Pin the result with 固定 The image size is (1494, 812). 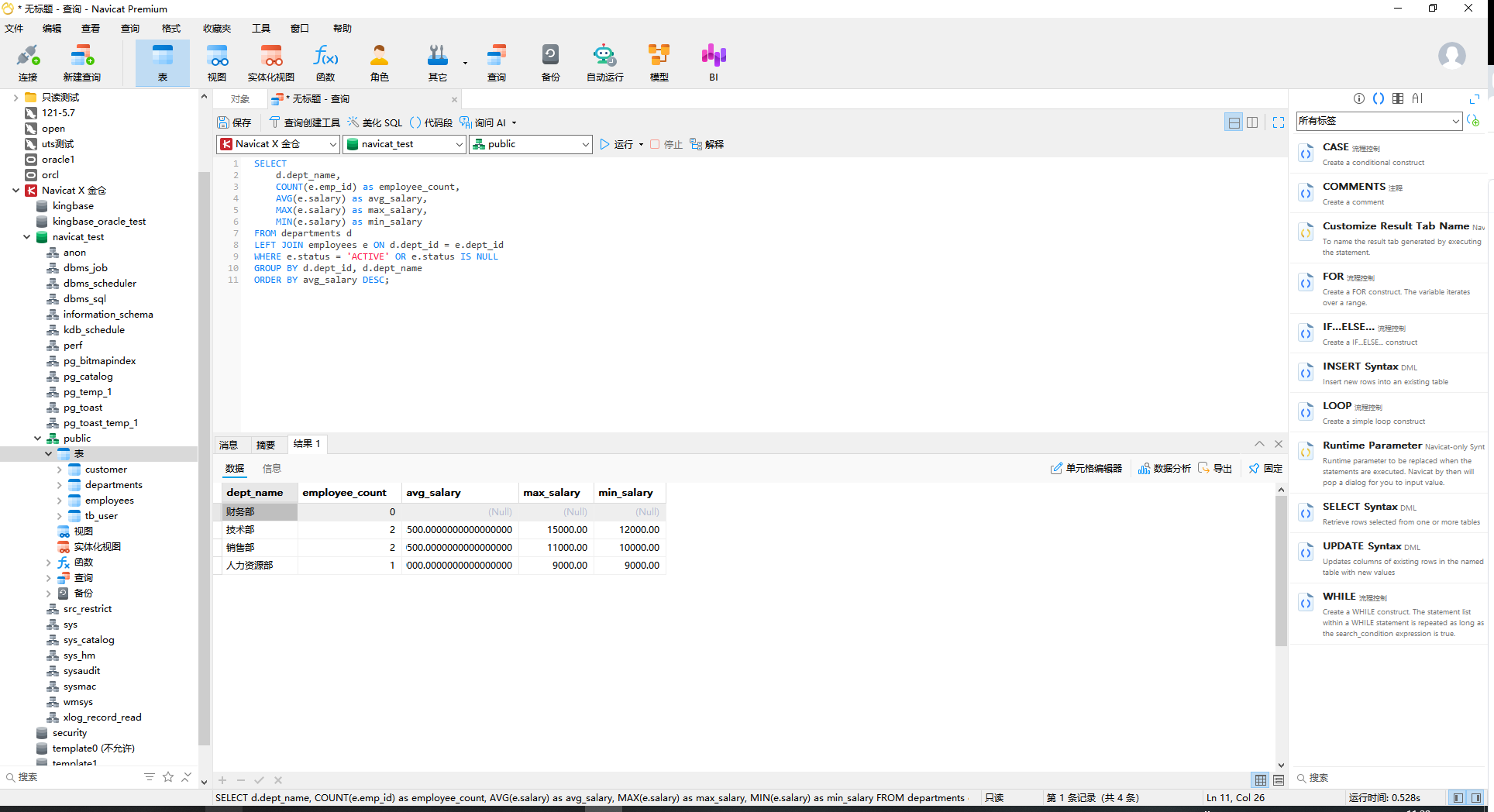tap(1265, 468)
